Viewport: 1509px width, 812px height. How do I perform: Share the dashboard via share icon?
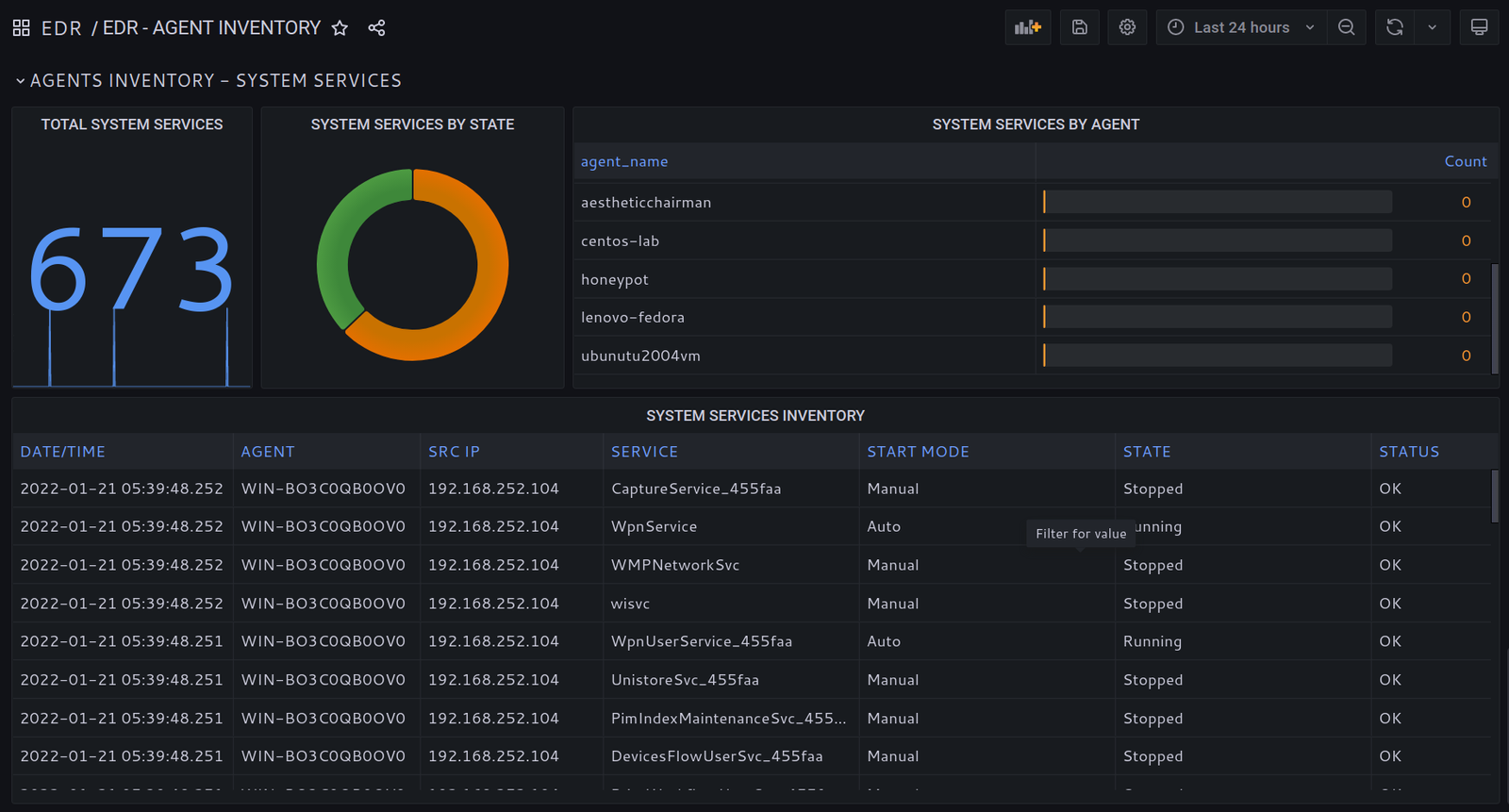pyautogui.click(x=376, y=28)
